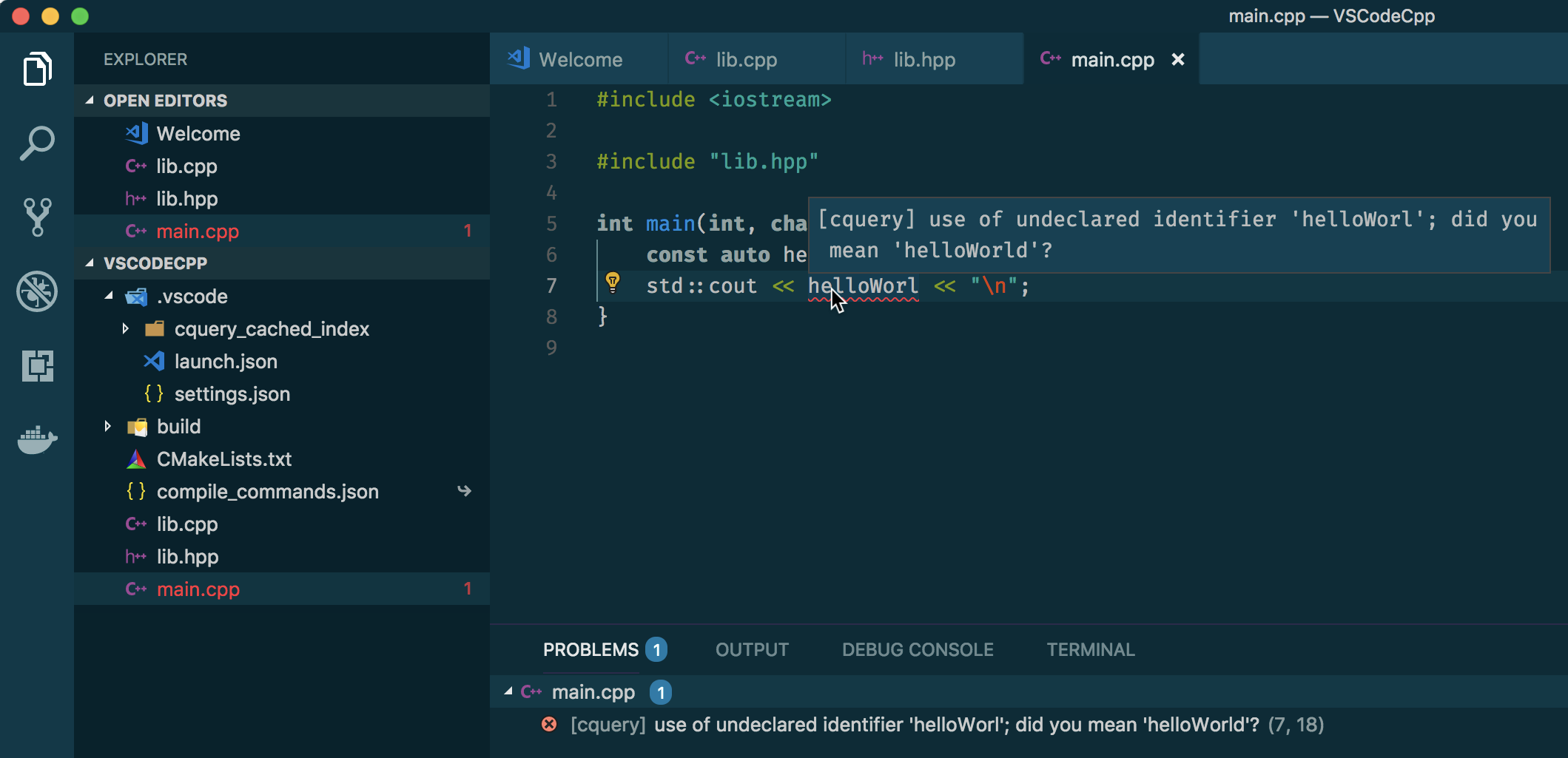Open the Debug view from the activity bar

(x=37, y=291)
